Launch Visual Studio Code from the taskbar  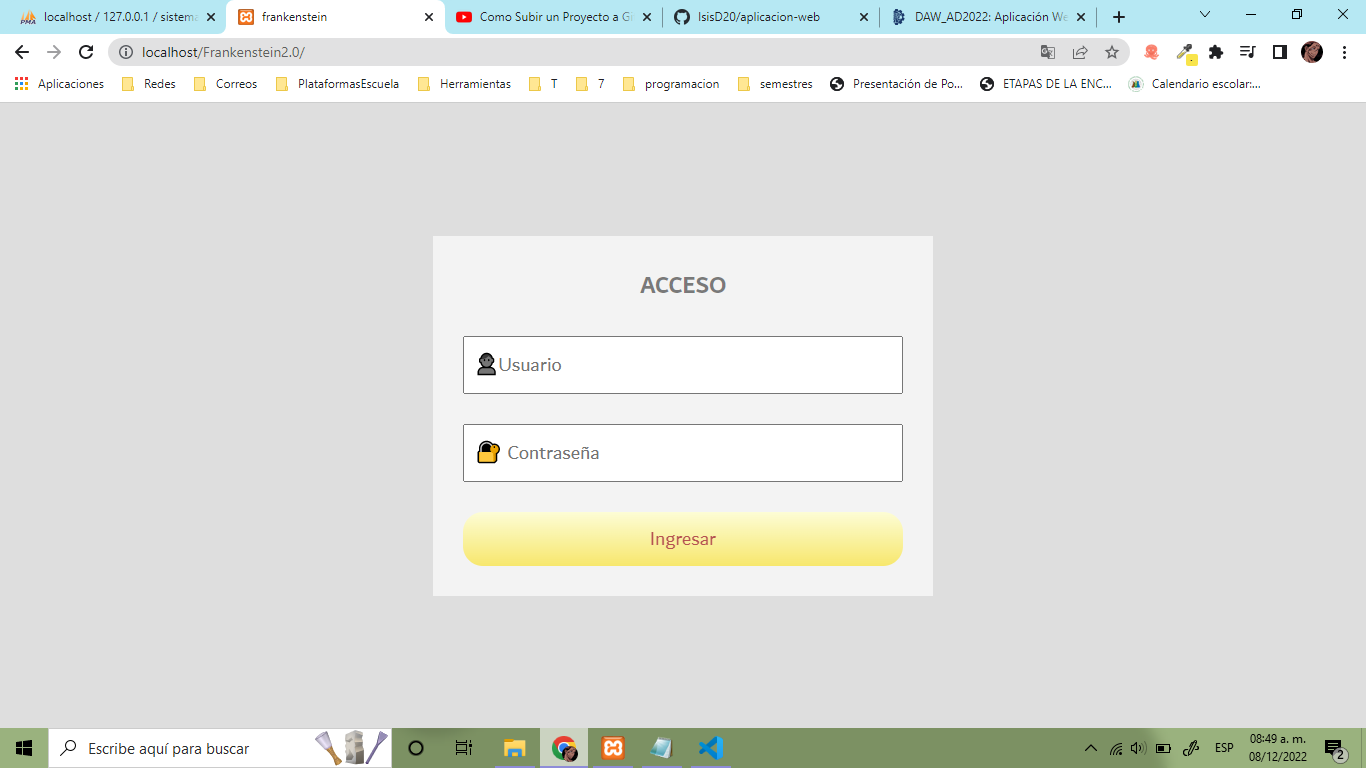pos(710,747)
